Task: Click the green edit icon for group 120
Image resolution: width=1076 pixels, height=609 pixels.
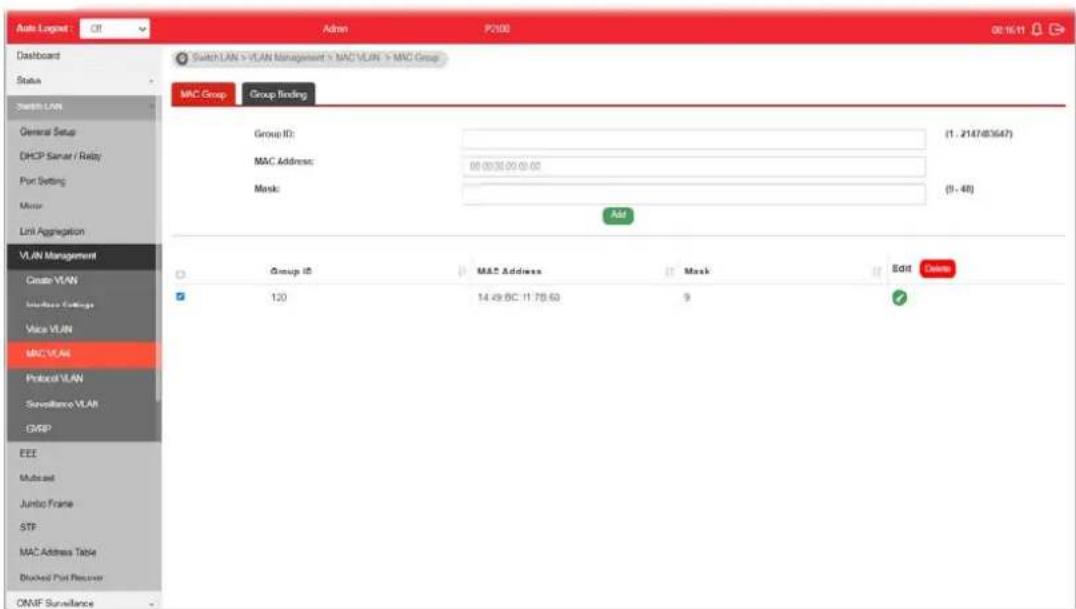Action: tap(899, 297)
